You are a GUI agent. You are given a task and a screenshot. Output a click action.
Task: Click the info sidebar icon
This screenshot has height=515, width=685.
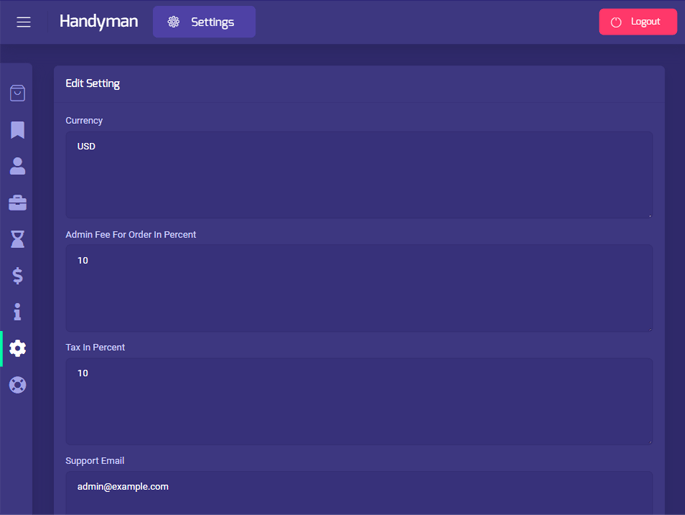pyautogui.click(x=17, y=312)
